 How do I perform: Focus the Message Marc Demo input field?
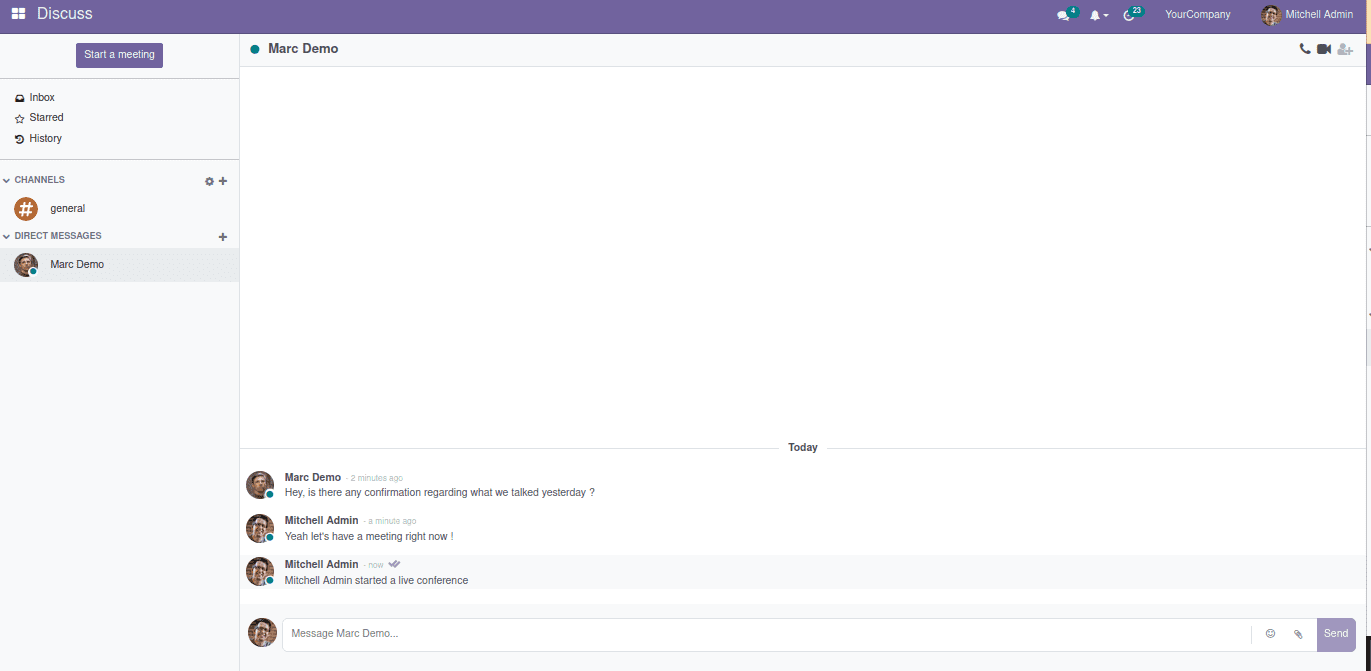tap(765, 634)
